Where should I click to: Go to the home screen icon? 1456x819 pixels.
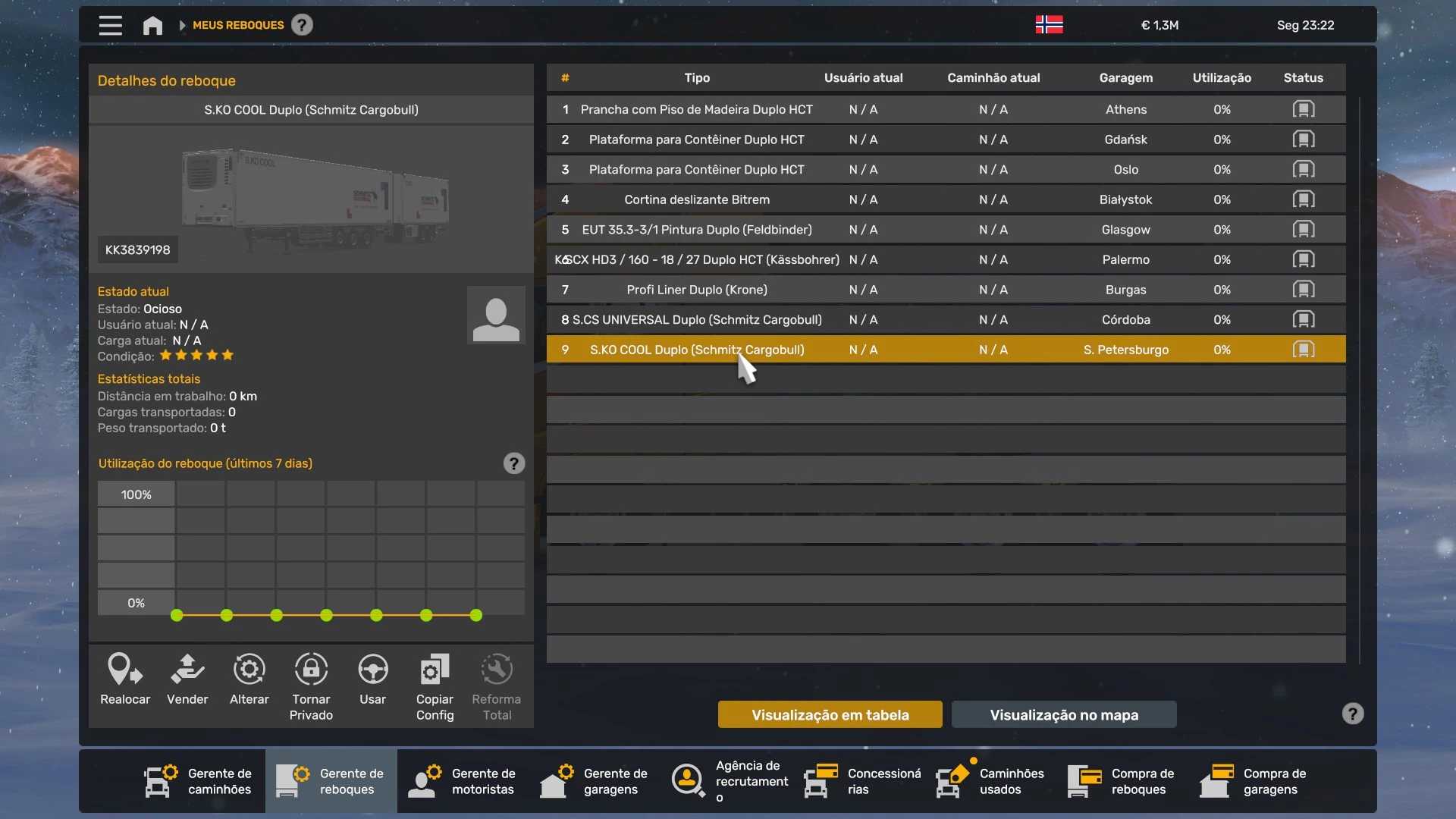click(x=152, y=26)
